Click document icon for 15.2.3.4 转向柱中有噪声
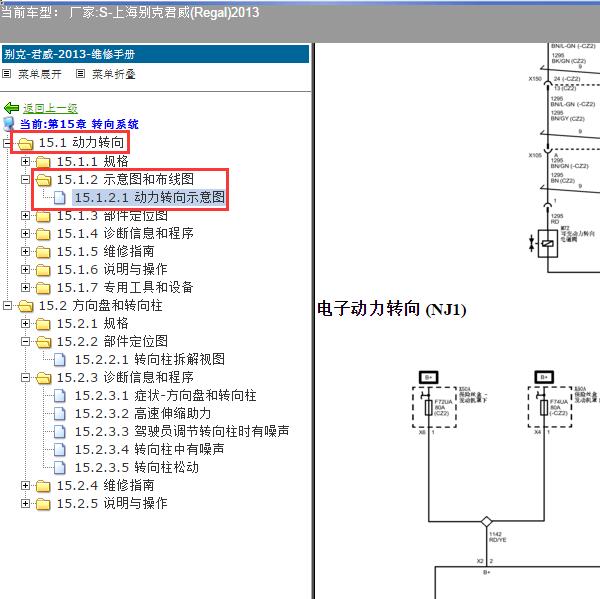 pyautogui.click(x=60, y=449)
